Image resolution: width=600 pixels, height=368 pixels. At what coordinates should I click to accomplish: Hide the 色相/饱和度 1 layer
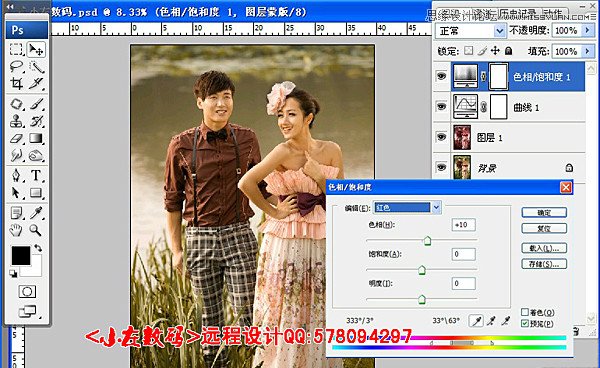(441, 76)
